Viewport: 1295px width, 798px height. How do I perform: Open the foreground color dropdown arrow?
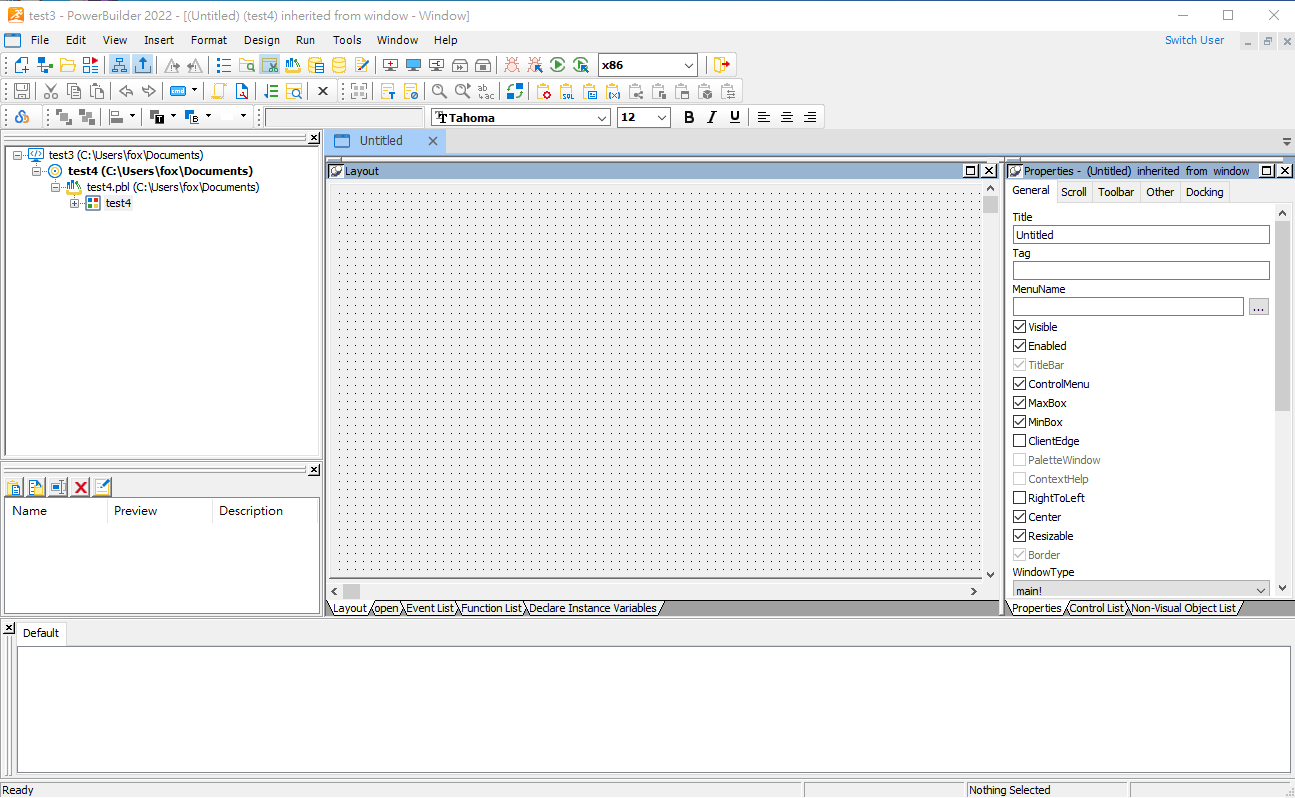173,117
